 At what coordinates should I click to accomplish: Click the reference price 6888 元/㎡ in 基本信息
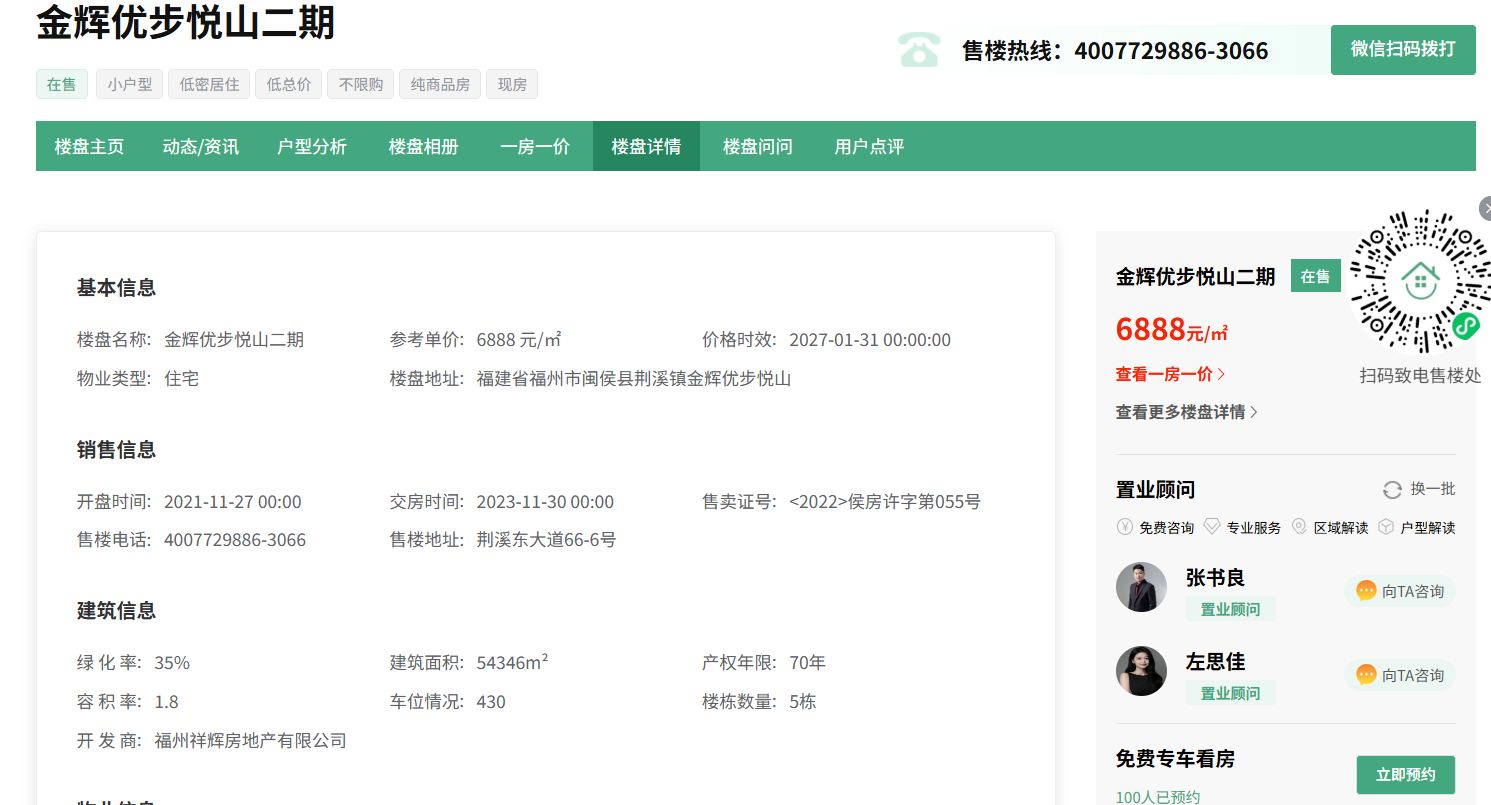coord(518,340)
